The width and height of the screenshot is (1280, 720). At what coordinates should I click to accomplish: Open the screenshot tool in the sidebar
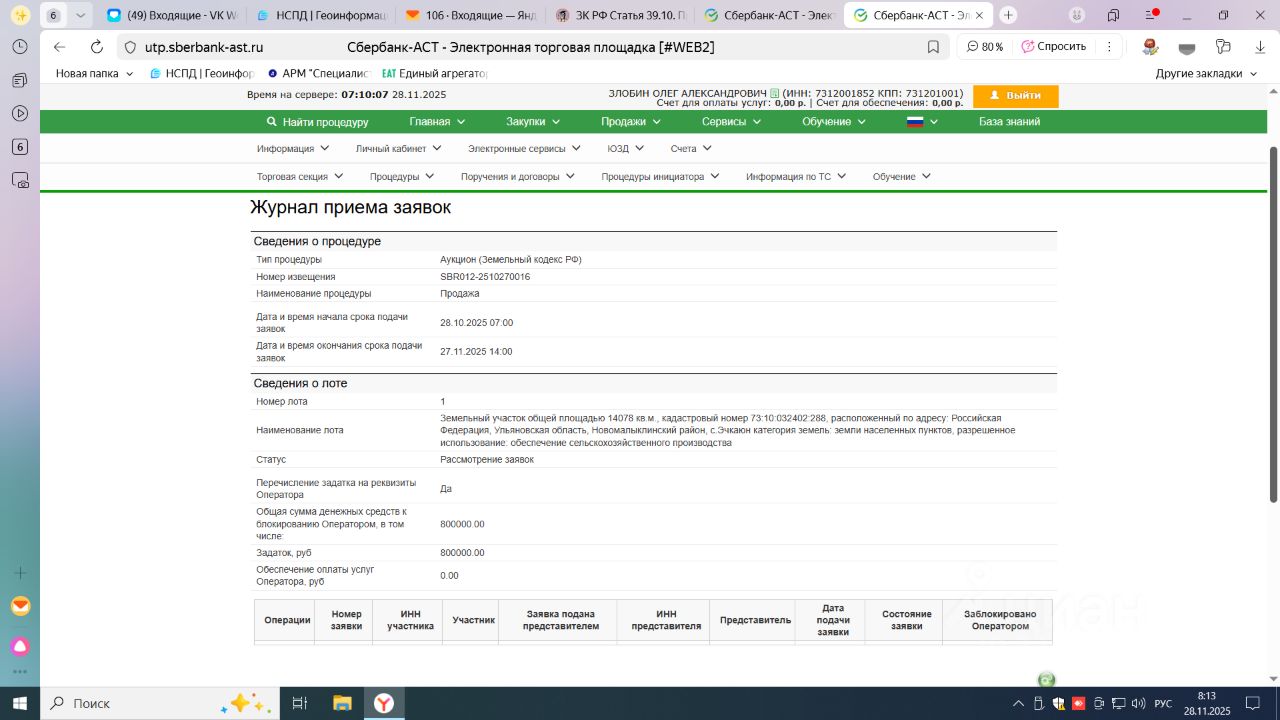tap(19, 180)
